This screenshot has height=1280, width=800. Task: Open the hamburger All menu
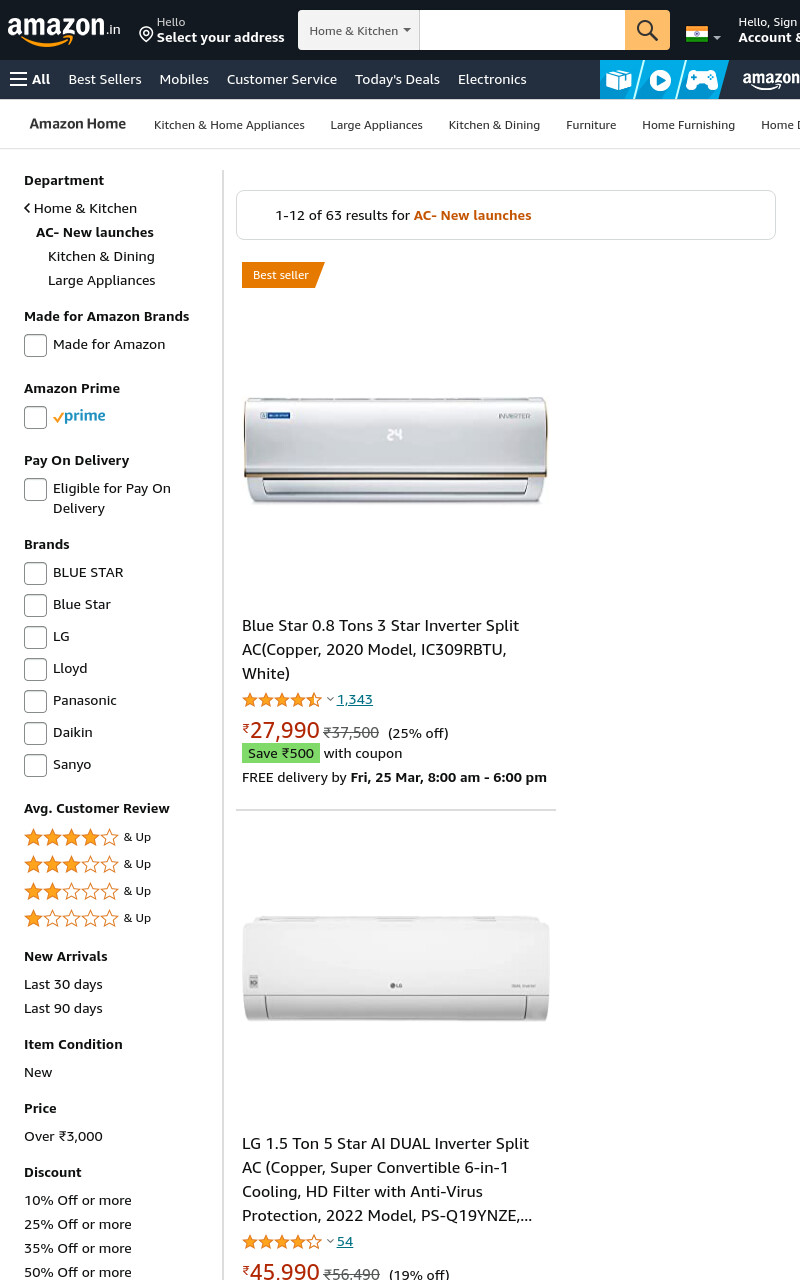coord(30,79)
